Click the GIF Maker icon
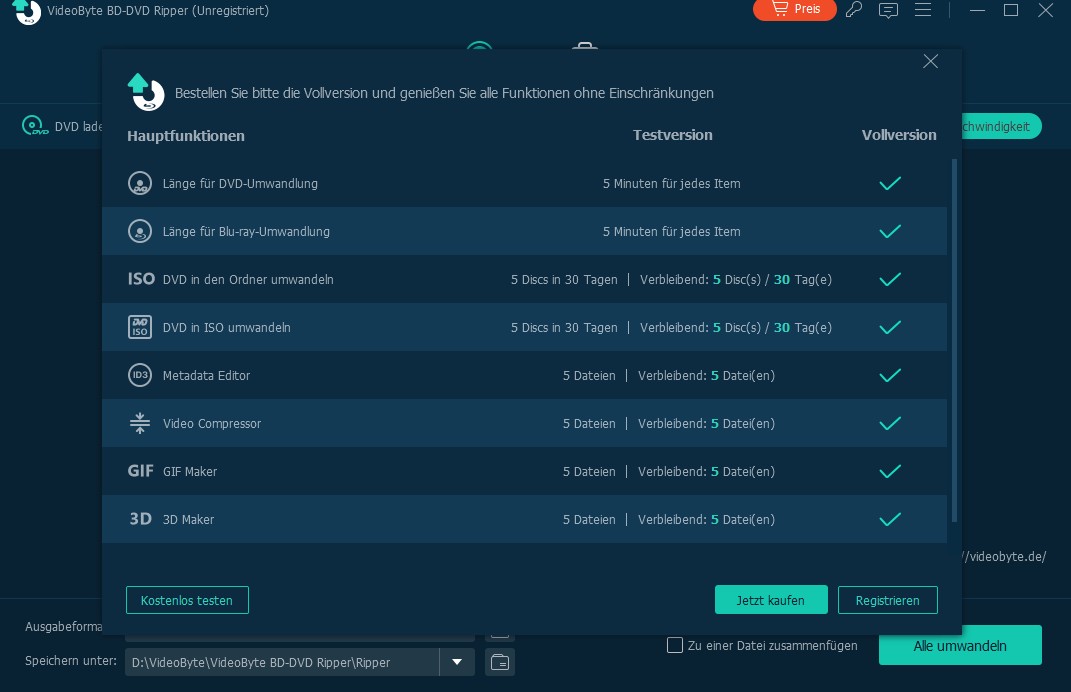The height and width of the screenshot is (692, 1071). [141, 471]
